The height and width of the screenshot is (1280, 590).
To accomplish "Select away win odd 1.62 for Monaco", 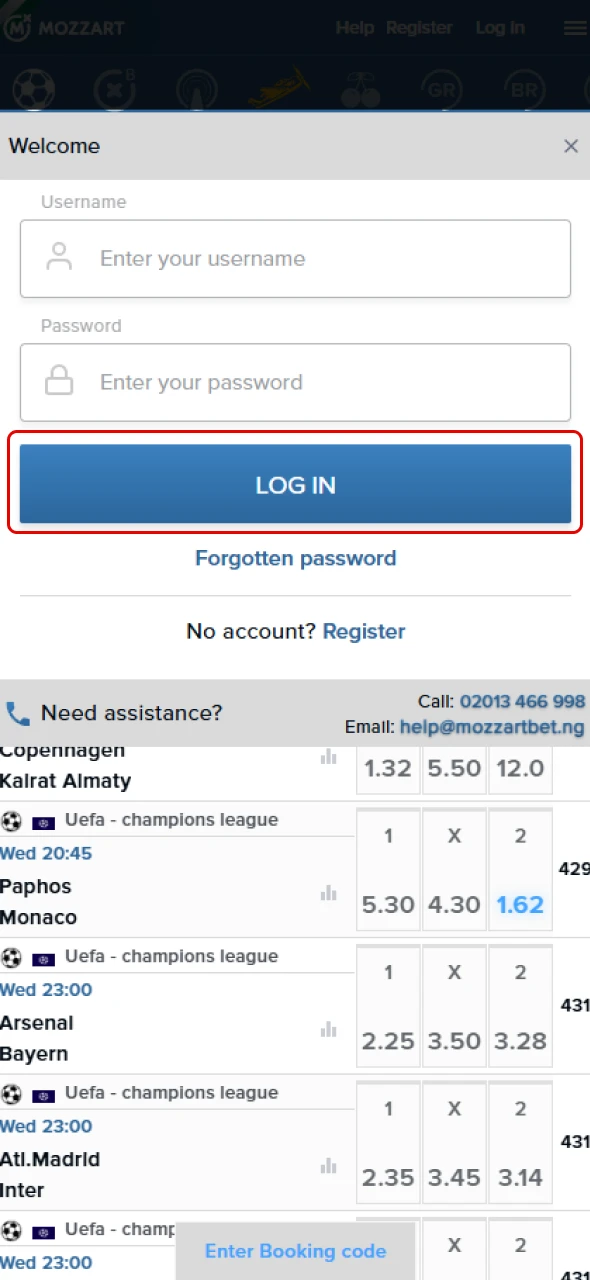I will tap(519, 905).
